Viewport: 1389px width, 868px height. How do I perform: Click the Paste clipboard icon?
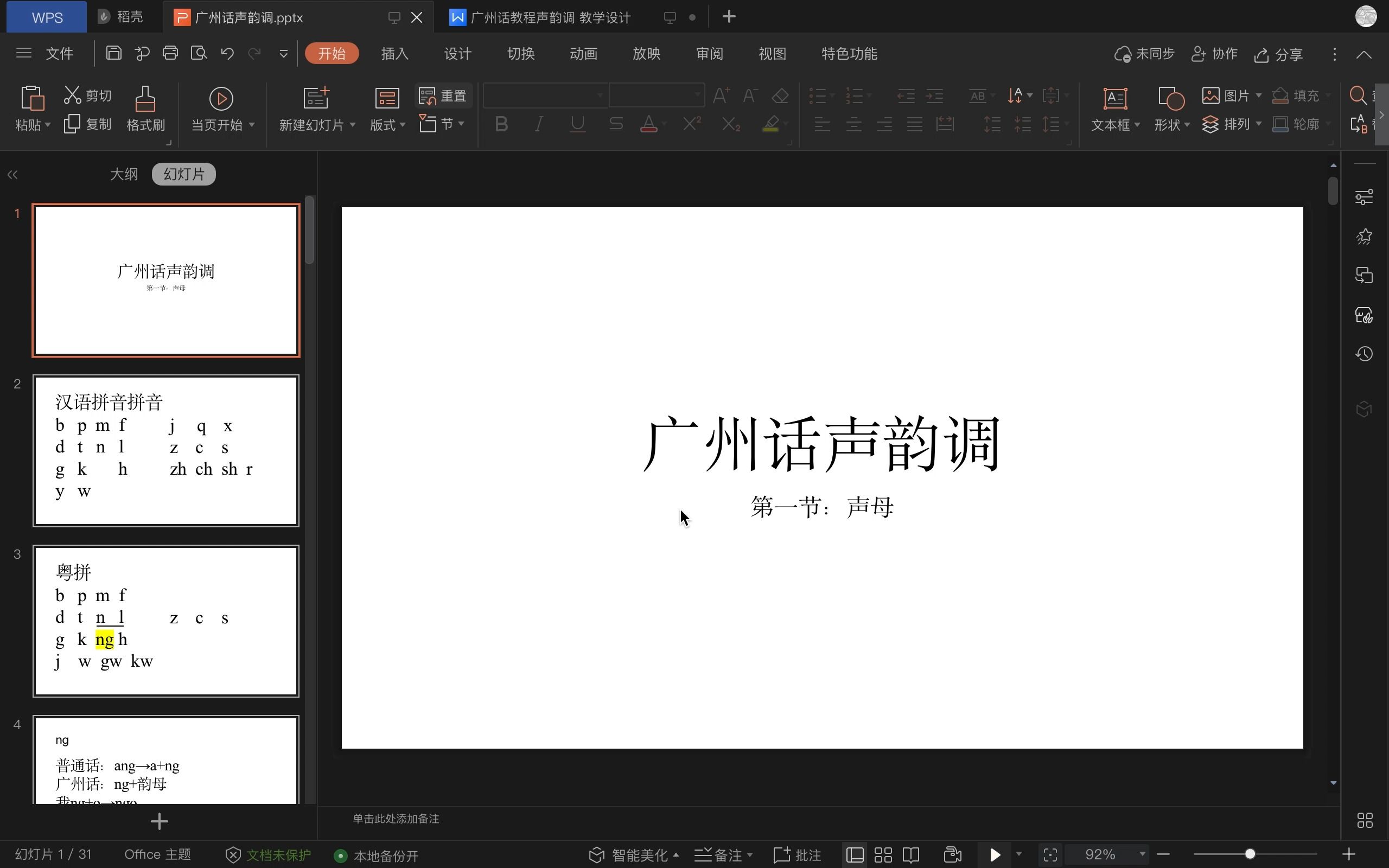tap(32, 98)
